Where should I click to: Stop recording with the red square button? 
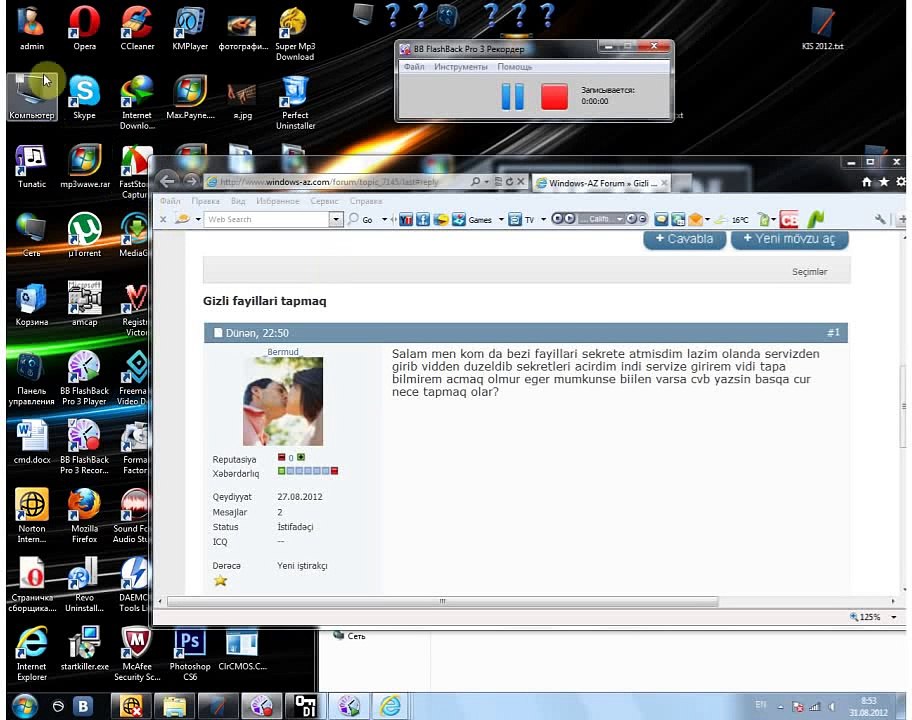554,96
